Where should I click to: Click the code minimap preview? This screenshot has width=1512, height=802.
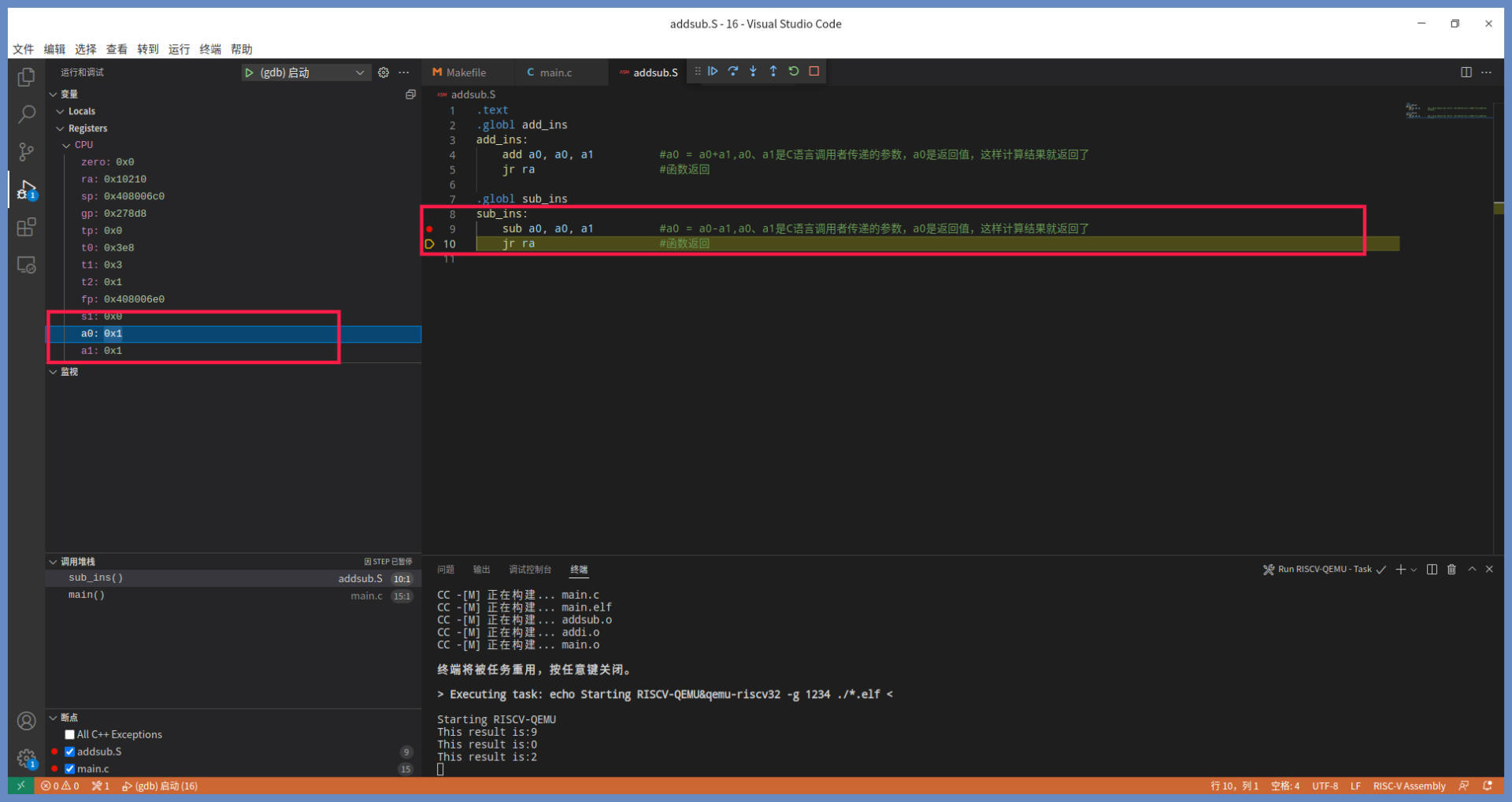point(1447,111)
